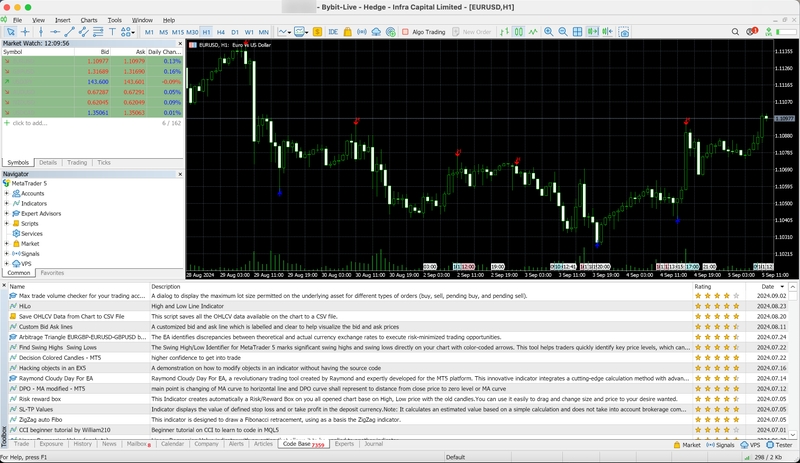Activate the crosshair tool

24,32
